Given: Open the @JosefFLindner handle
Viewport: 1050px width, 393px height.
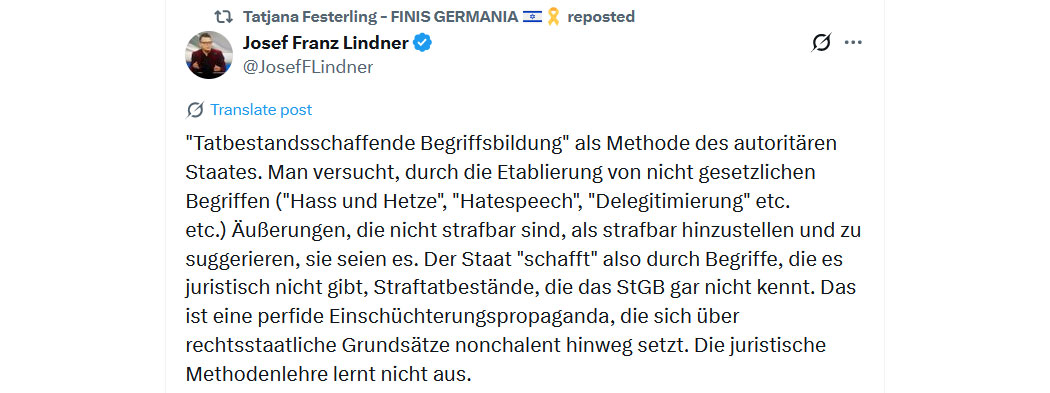Looking at the screenshot, I should click(307, 67).
